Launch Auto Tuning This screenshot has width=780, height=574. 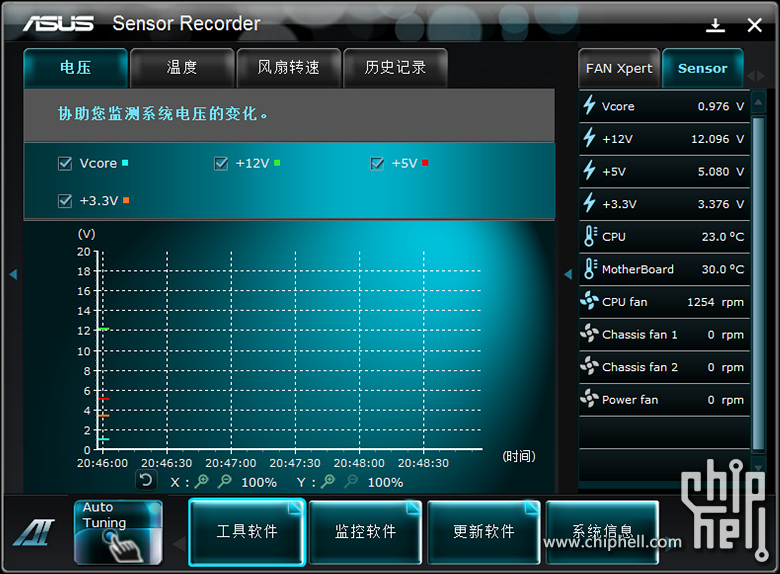pos(118,532)
